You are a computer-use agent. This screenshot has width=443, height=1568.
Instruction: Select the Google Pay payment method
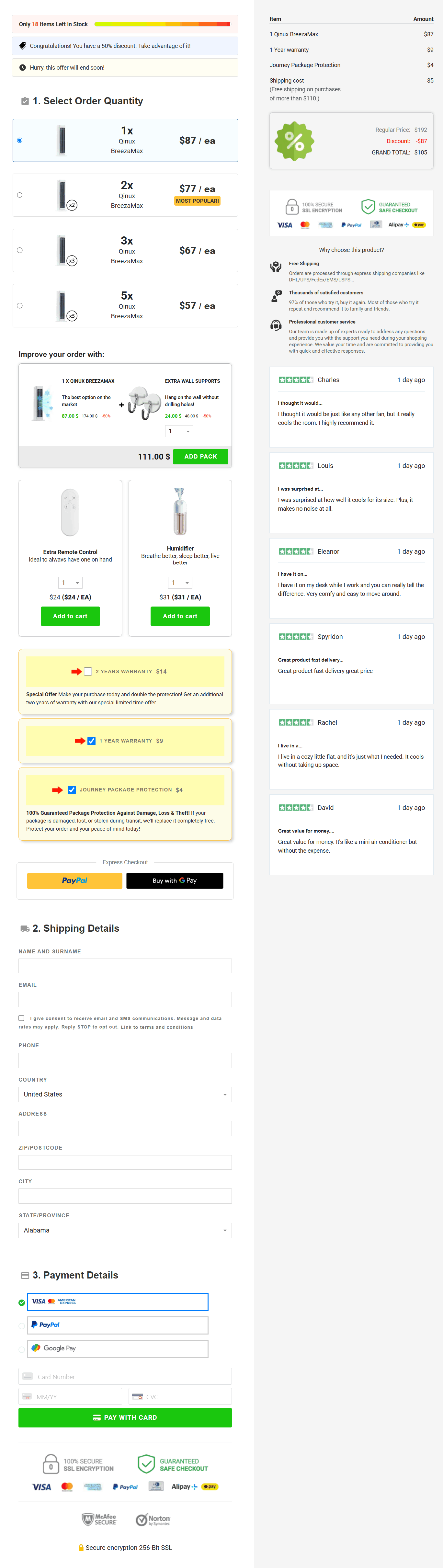point(118,1348)
